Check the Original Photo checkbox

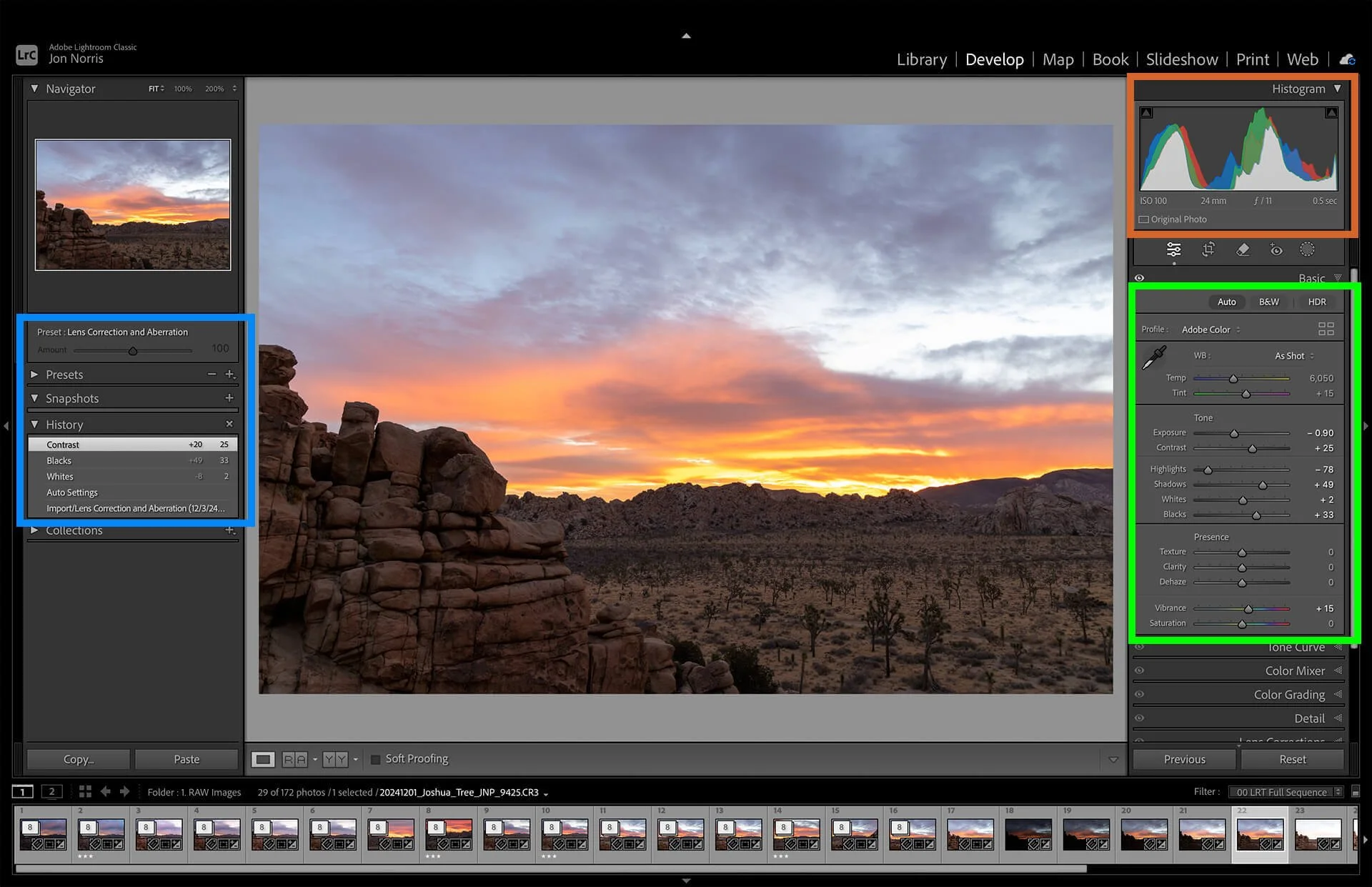click(1144, 219)
